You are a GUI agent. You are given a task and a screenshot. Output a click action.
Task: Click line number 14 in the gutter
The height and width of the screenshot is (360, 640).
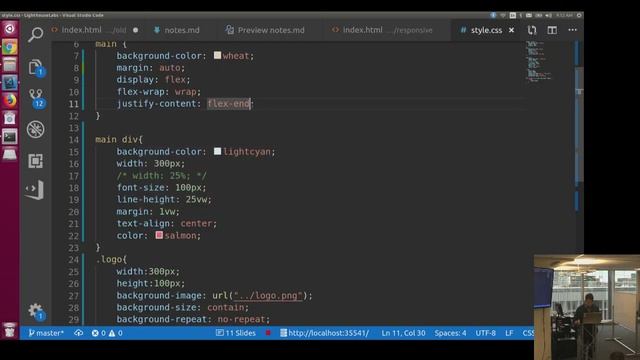tap(73, 140)
